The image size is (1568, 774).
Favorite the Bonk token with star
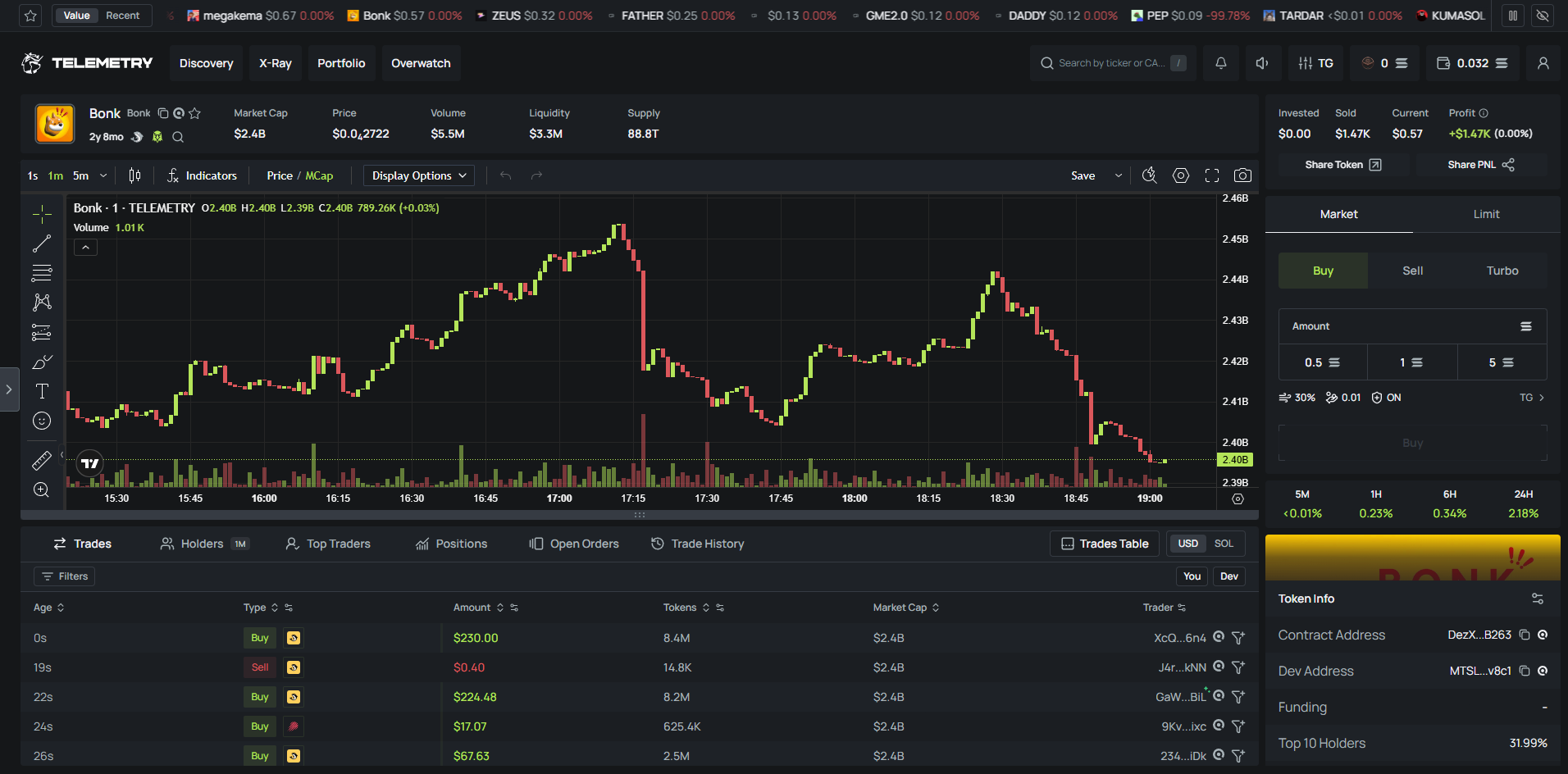194,113
